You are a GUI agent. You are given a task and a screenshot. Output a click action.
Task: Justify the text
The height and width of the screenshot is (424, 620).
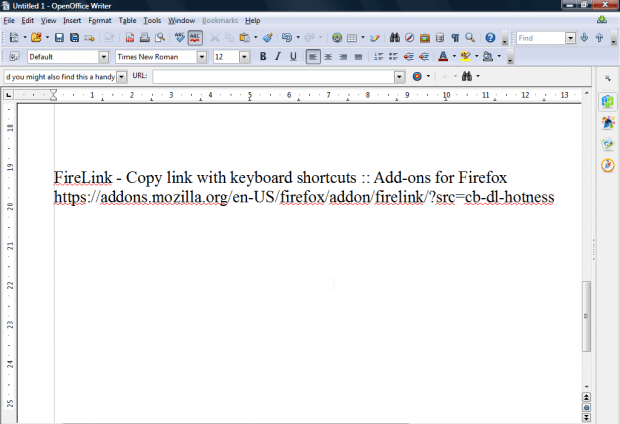tap(358, 57)
